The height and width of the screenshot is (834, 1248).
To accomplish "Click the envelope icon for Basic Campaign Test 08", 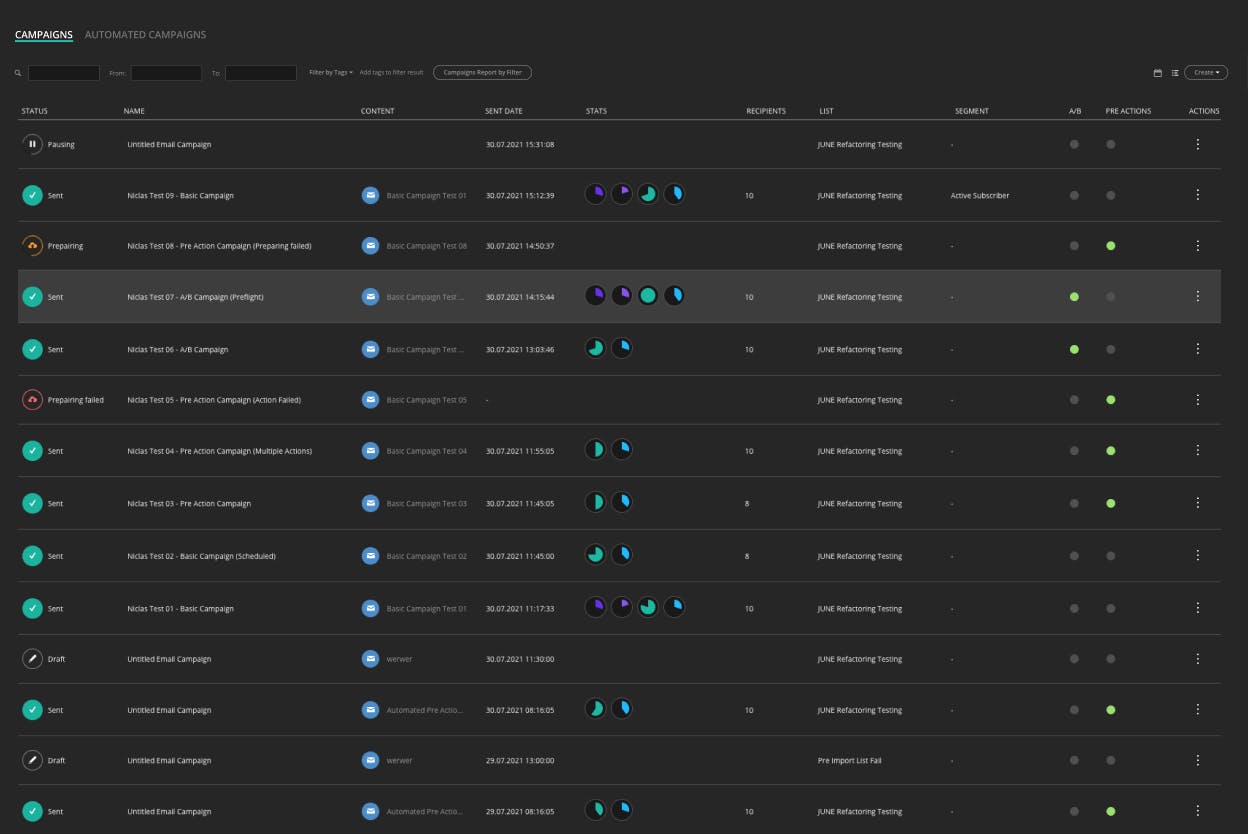I will tap(370, 245).
